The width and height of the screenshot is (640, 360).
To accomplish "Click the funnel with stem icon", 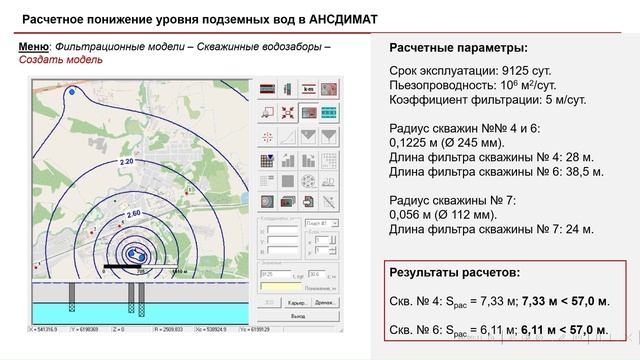I will click(x=329, y=137).
